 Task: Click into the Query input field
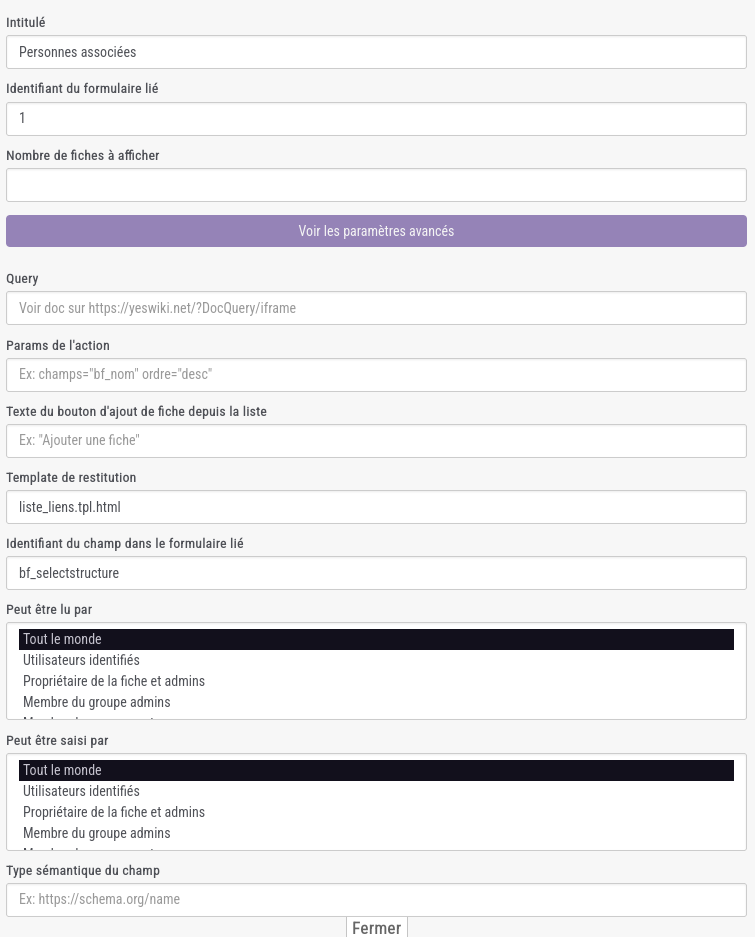pos(376,308)
